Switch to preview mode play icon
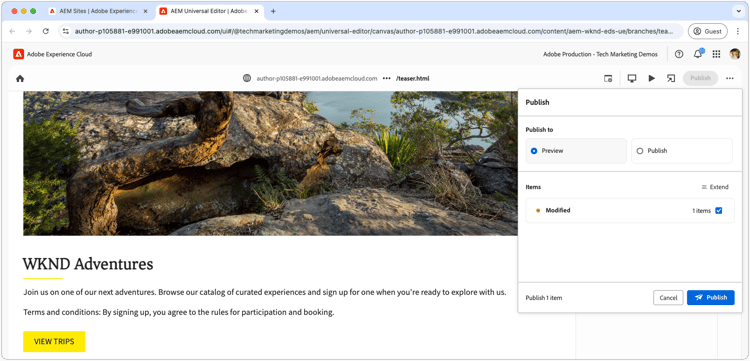The width and height of the screenshot is (750, 361). click(x=651, y=78)
